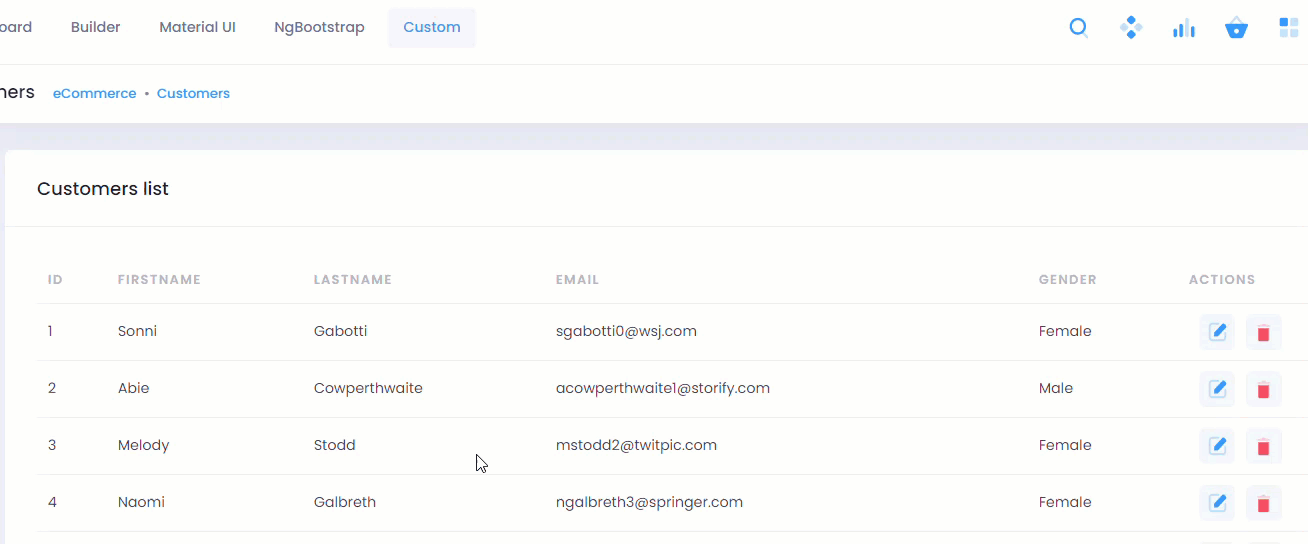
Task: Select ID cell 3
Action: [52, 445]
